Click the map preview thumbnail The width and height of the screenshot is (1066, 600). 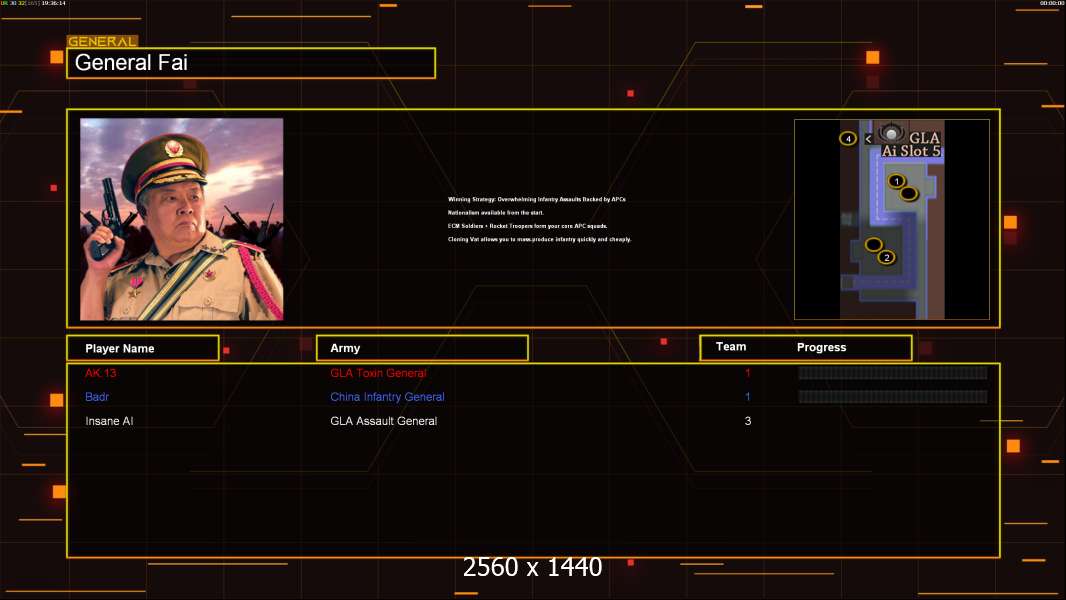pyautogui.click(x=892, y=219)
